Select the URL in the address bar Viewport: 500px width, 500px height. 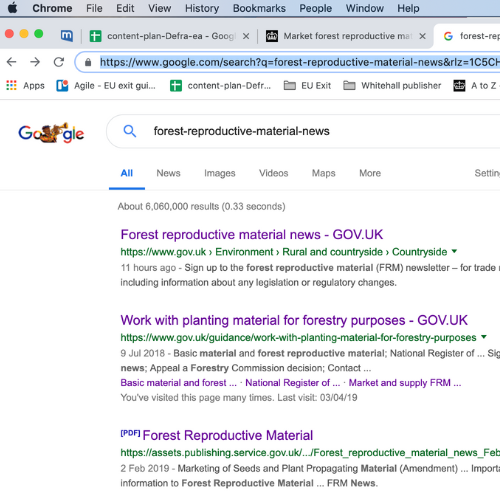[299, 62]
